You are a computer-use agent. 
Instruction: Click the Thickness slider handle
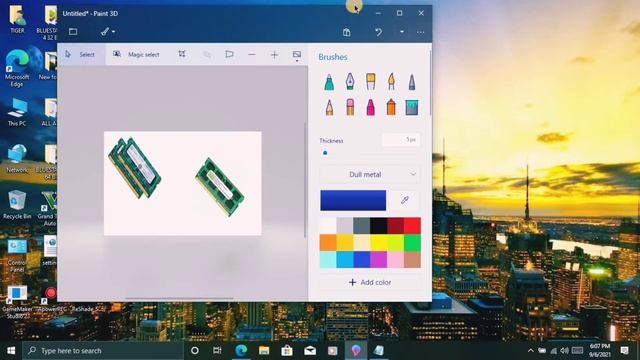tap(325, 153)
